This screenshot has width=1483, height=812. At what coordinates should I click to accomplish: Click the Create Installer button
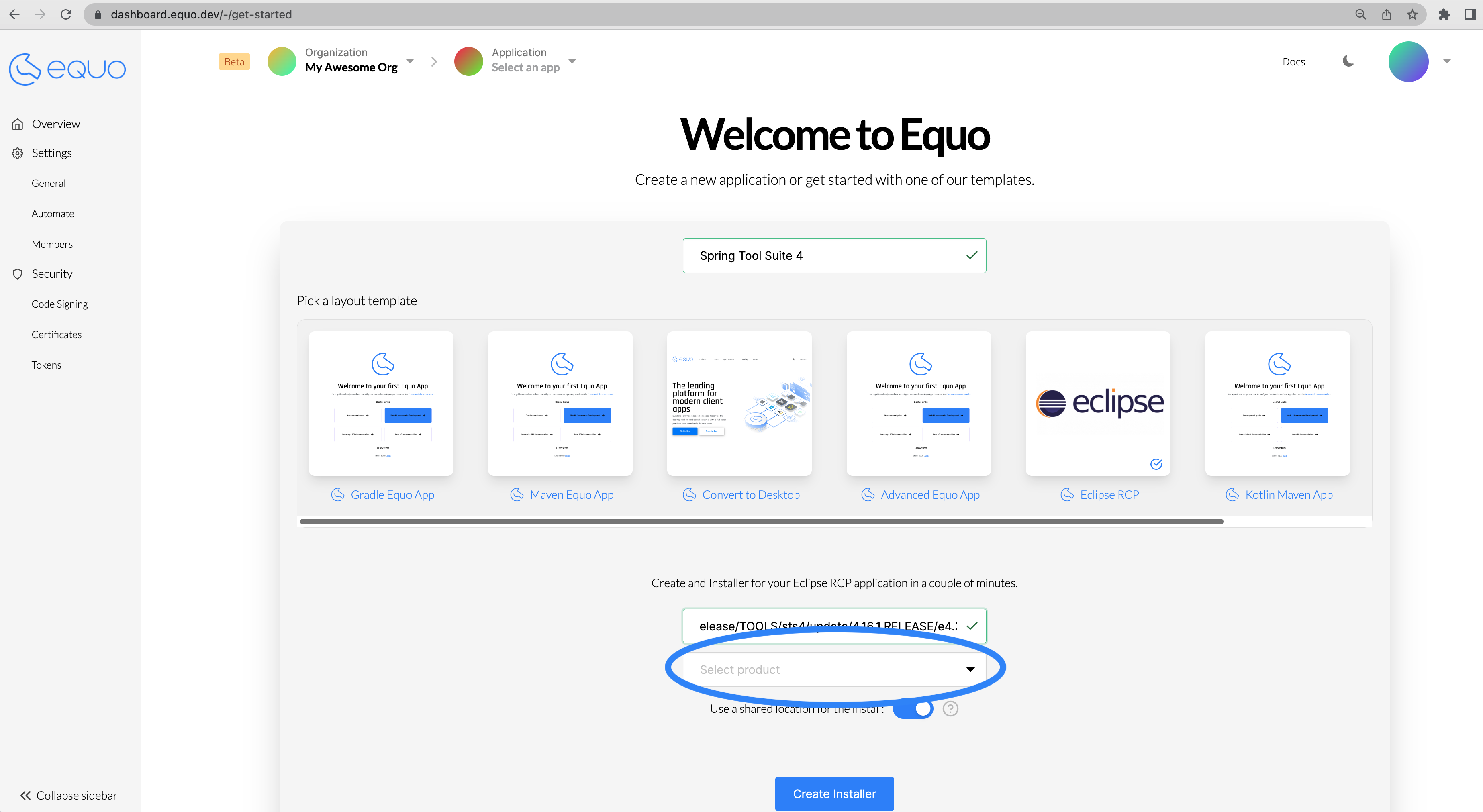click(x=834, y=794)
